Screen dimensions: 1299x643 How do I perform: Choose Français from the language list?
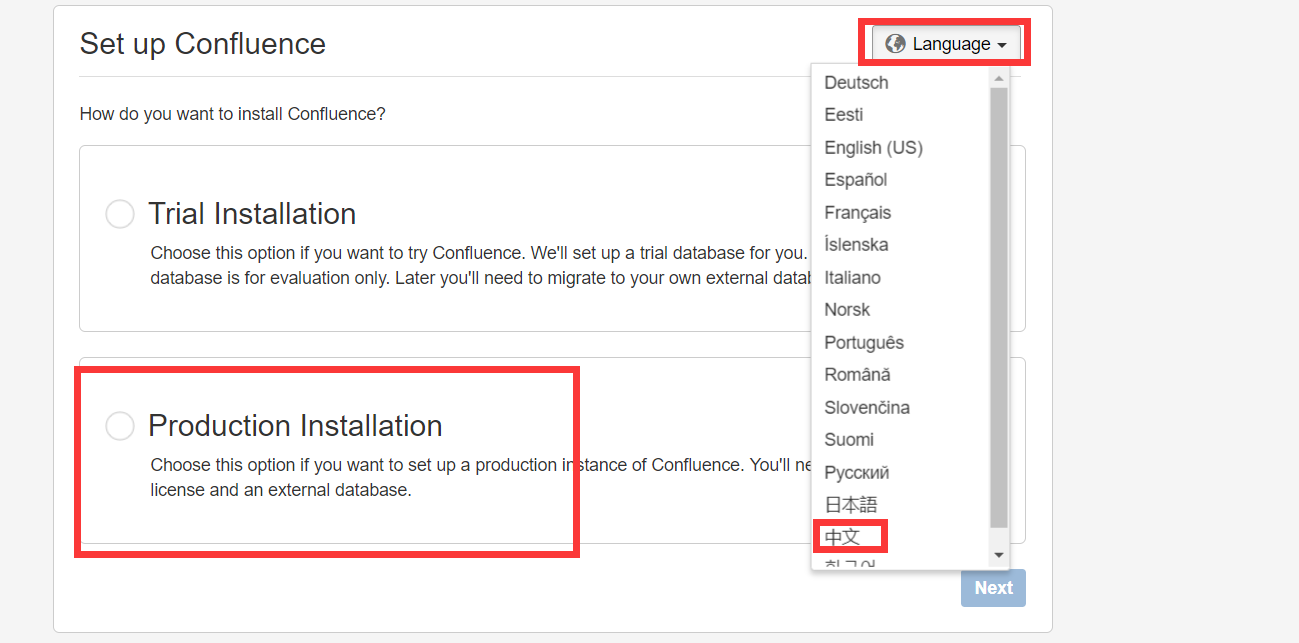click(857, 213)
